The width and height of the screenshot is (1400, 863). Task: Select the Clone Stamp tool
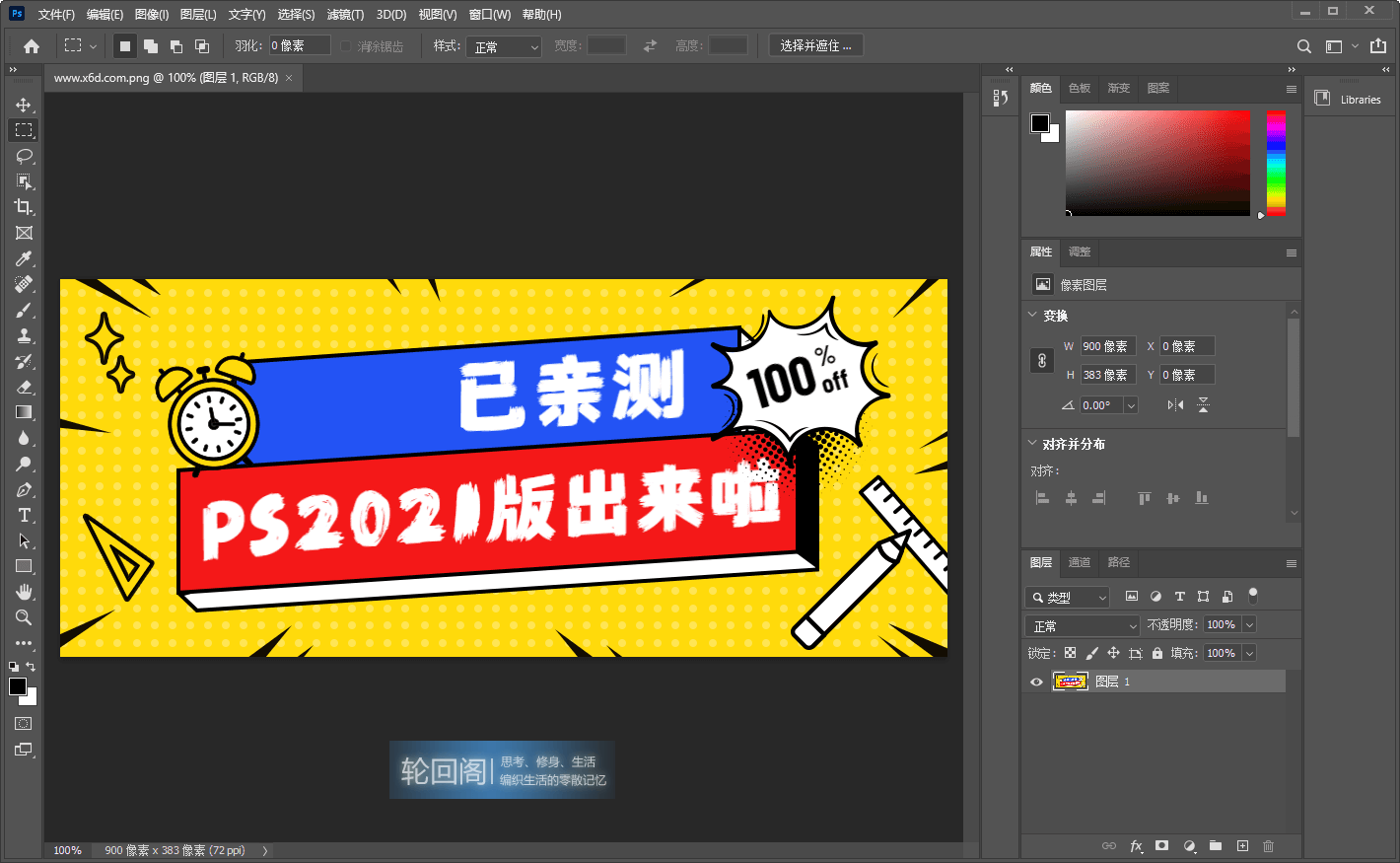24,335
